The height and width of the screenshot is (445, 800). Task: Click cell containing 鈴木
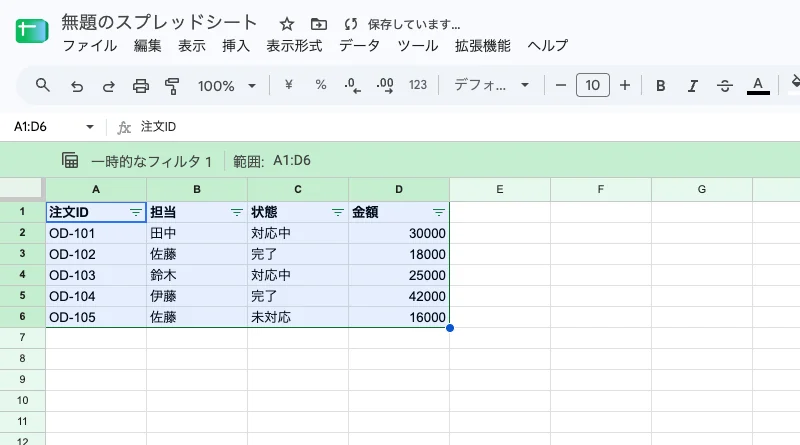tap(197, 275)
